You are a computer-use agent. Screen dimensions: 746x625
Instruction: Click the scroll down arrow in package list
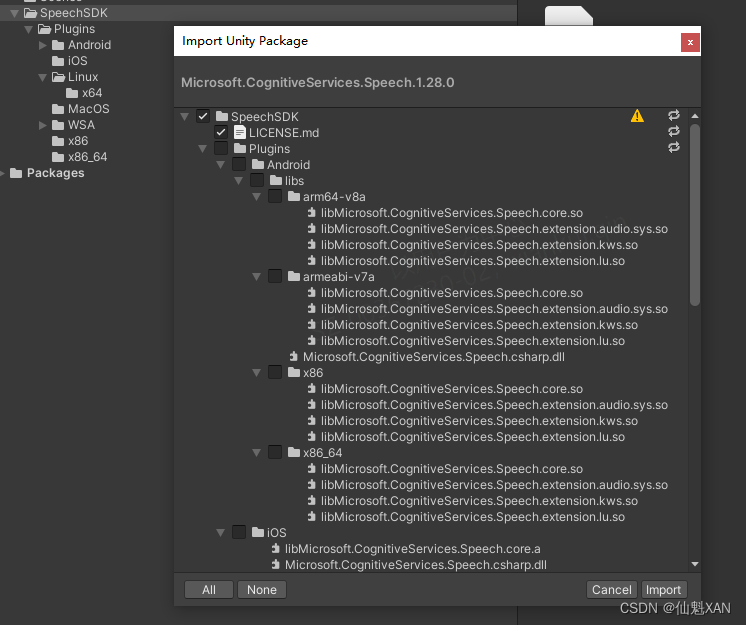pos(695,564)
